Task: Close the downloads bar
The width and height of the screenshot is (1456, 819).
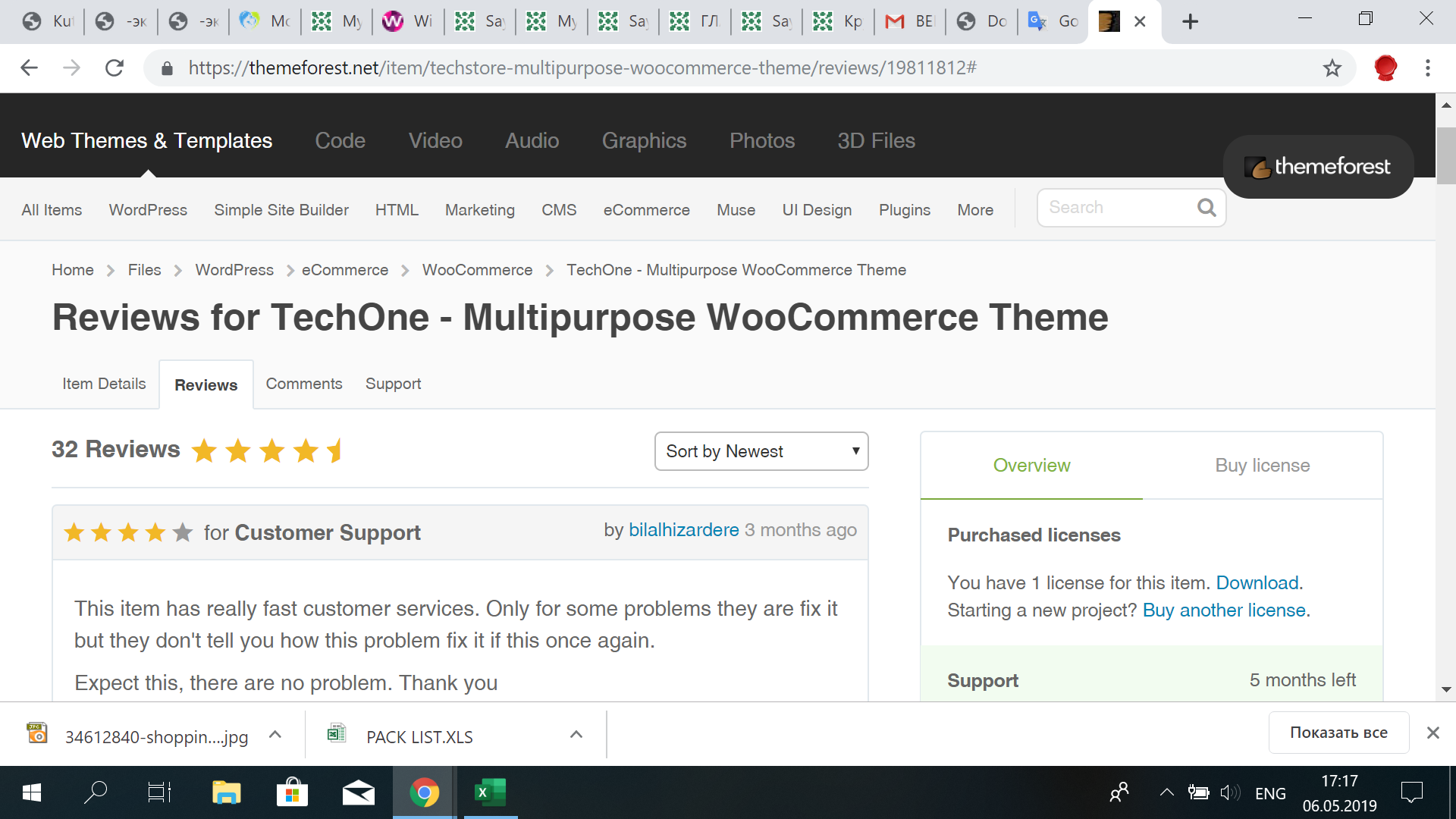Action: (x=1432, y=733)
